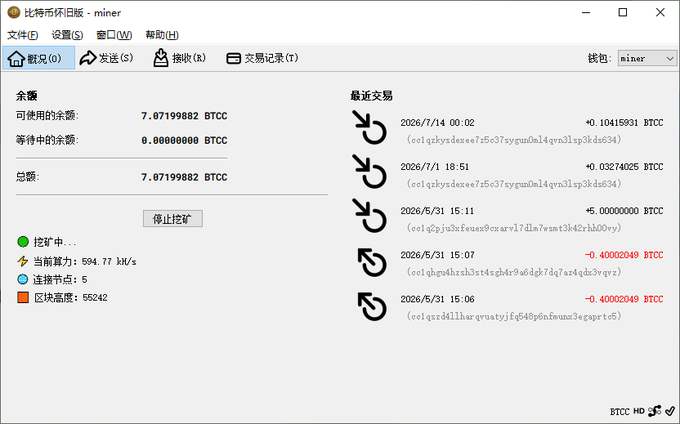
Task: Switch to the 接收(R) receive tab
Action: (x=179, y=58)
